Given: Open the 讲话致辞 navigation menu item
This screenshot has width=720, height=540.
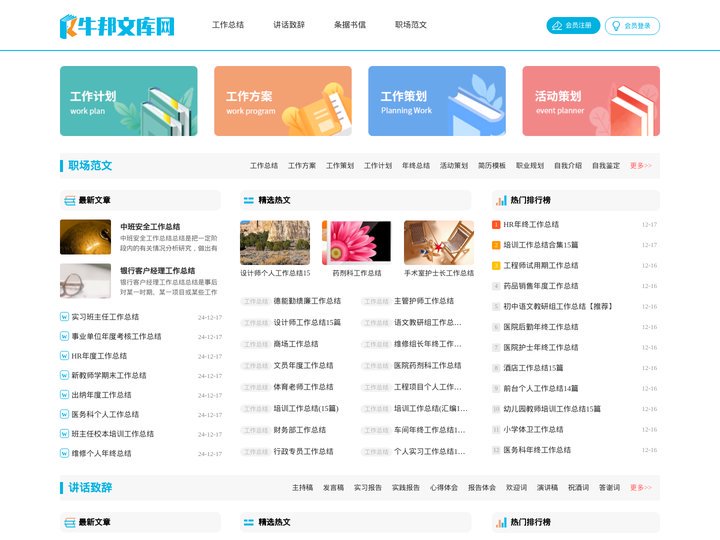Looking at the screenshot, I should click(289, 25).
